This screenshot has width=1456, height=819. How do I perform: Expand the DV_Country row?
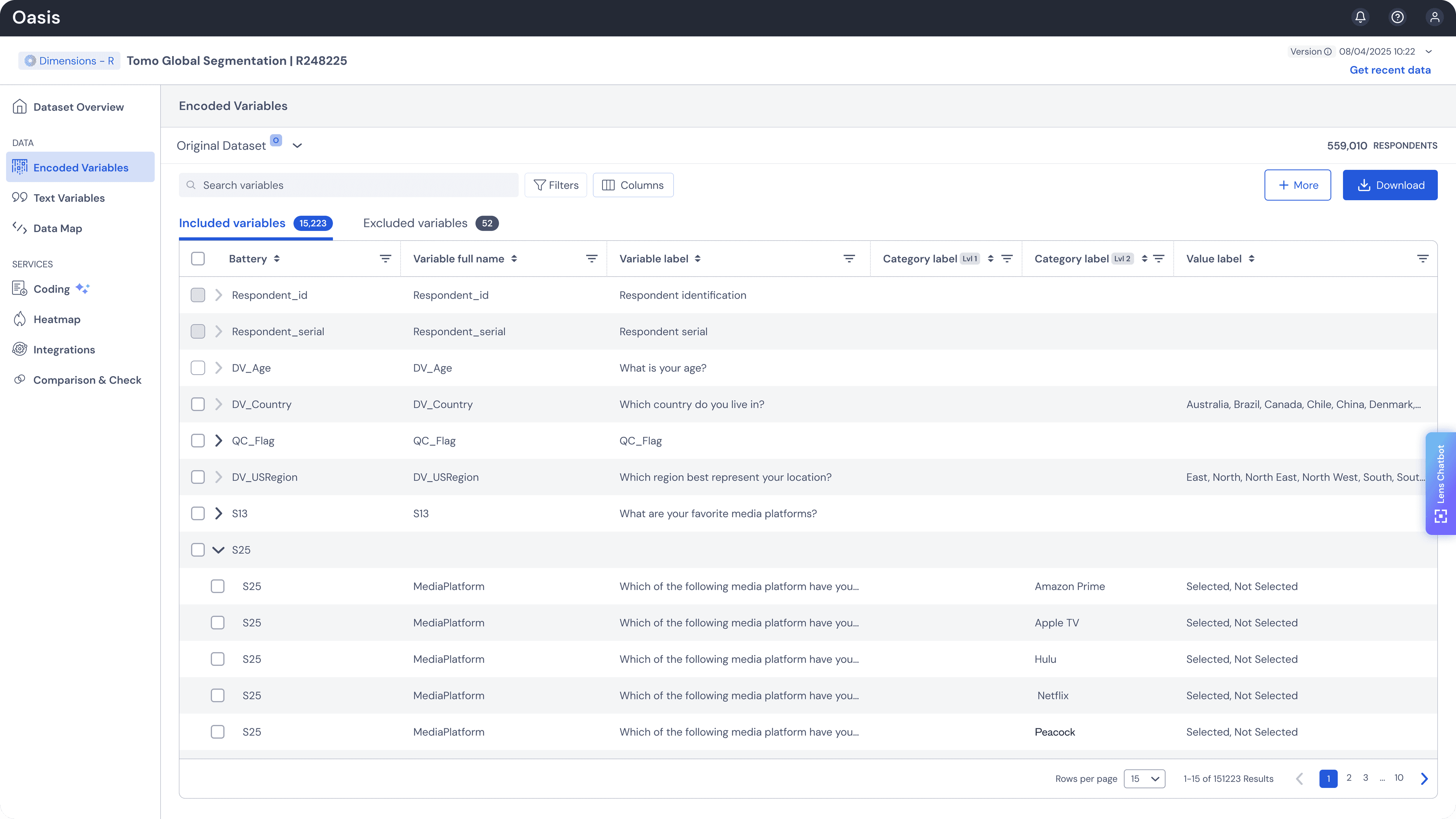[x=219, y=404]
